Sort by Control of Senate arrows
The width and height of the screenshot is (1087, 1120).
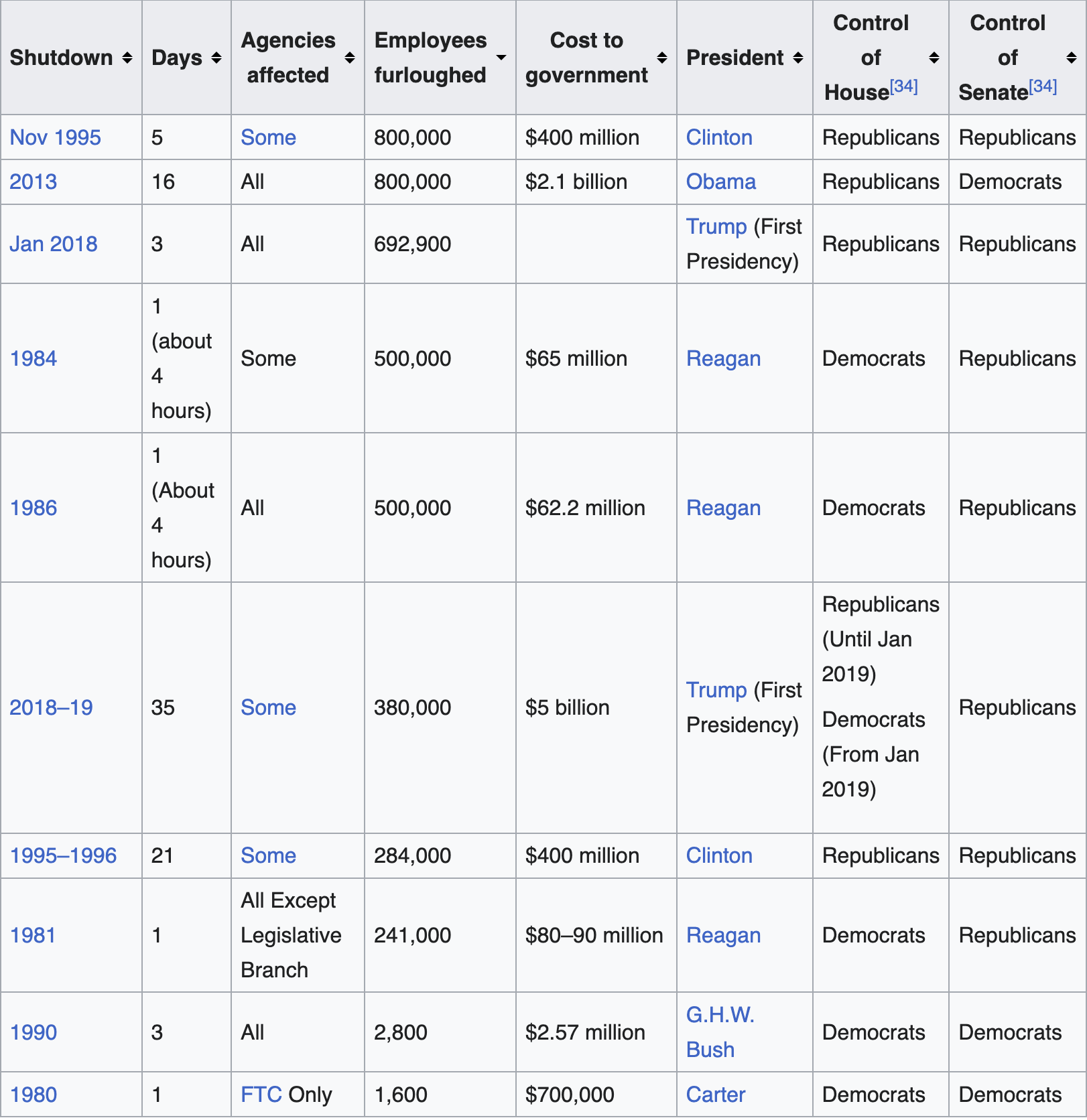[1071, 58]
